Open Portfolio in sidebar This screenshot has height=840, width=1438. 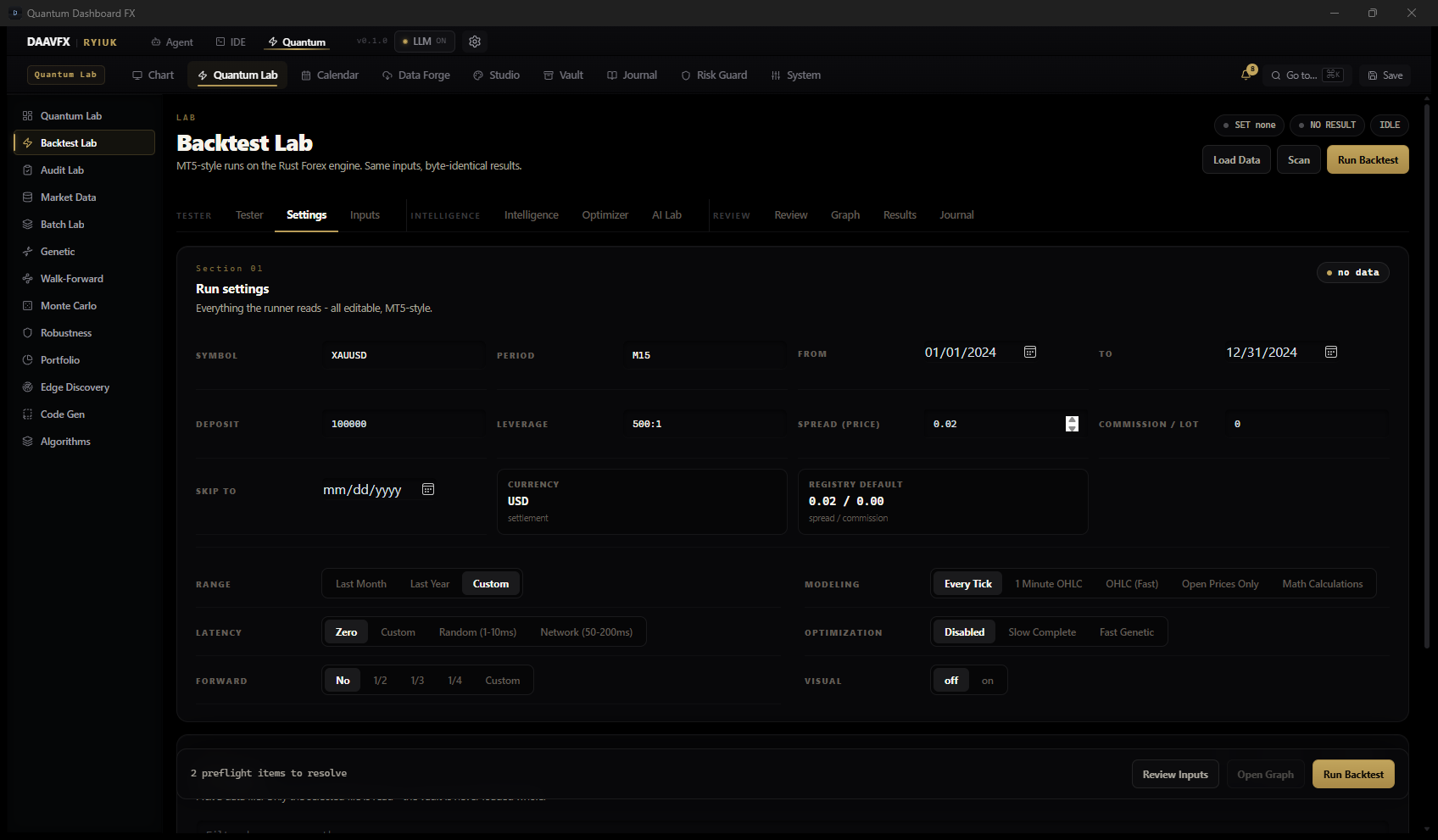pyautogui.click(x=85, y=360)
